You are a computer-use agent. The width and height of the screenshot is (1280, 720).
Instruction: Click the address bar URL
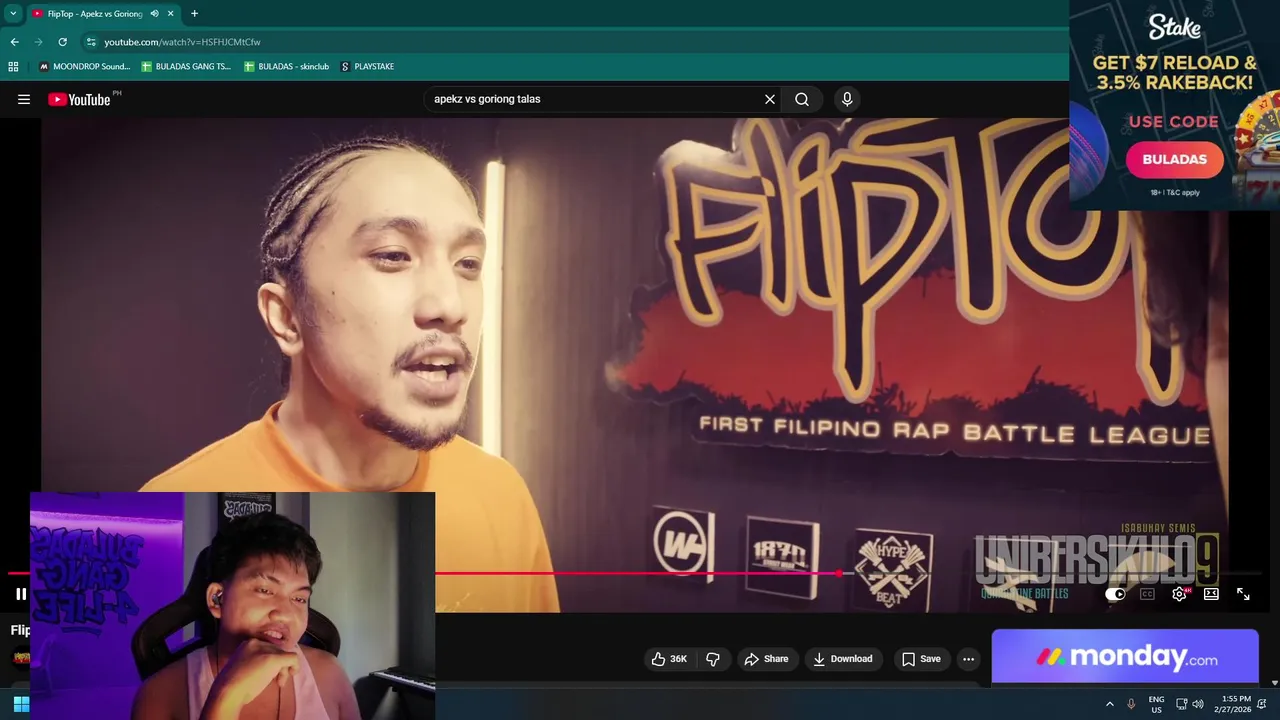(182, 42)
